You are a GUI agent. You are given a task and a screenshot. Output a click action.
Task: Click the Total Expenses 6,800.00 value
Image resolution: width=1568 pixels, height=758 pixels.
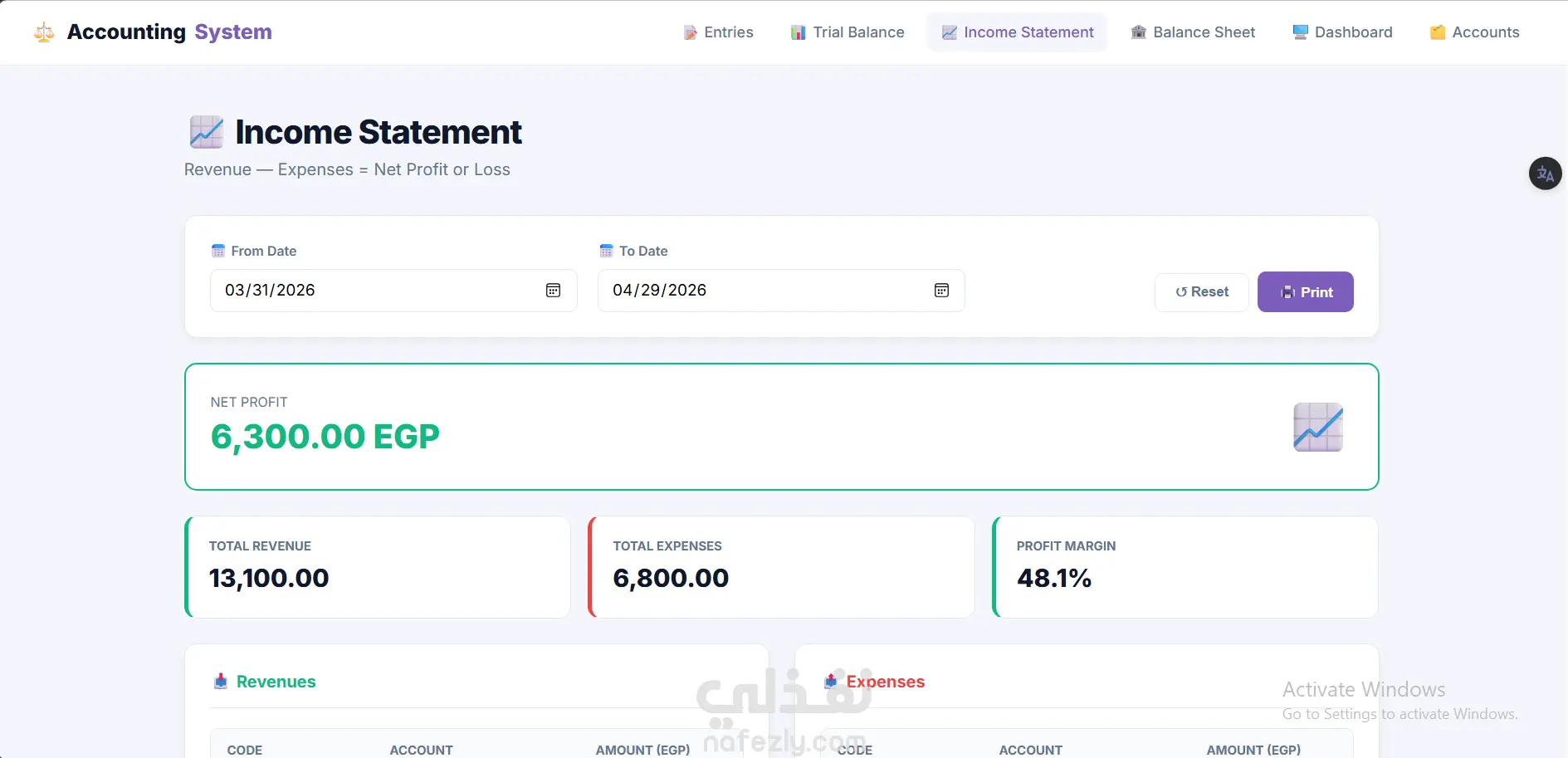[x=671, y=578]
